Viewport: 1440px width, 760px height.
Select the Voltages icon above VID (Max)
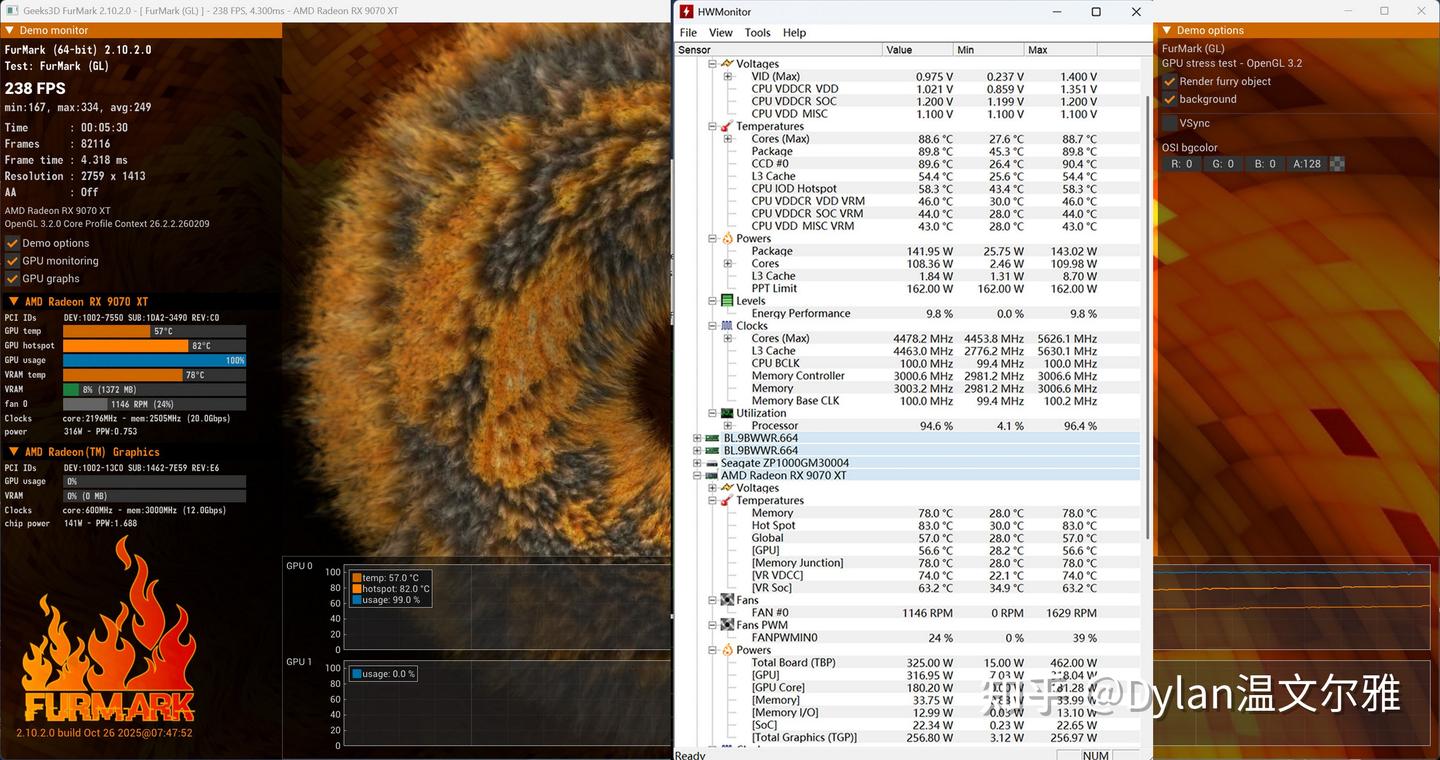click(727, 64)
